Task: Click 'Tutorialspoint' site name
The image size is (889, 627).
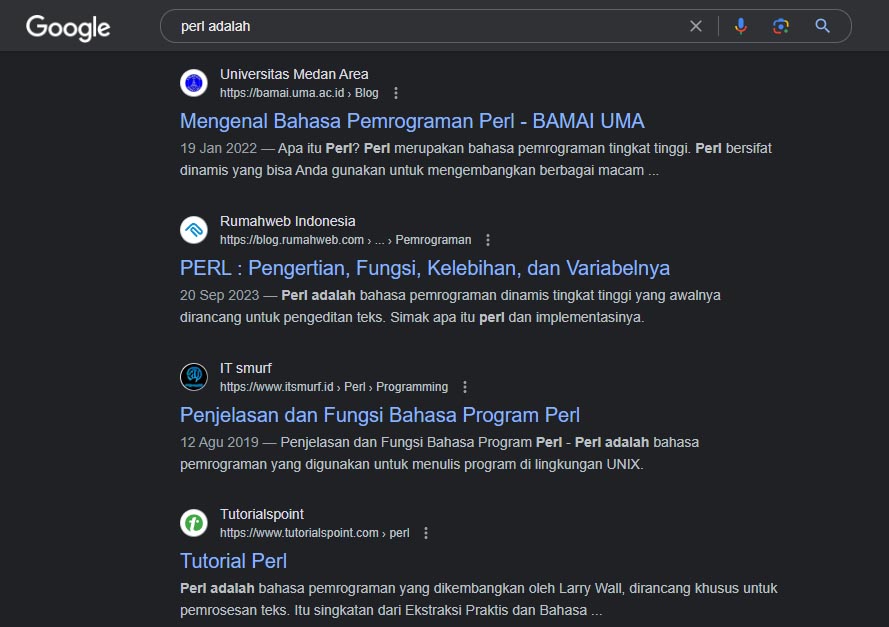Action: point(262,514)
